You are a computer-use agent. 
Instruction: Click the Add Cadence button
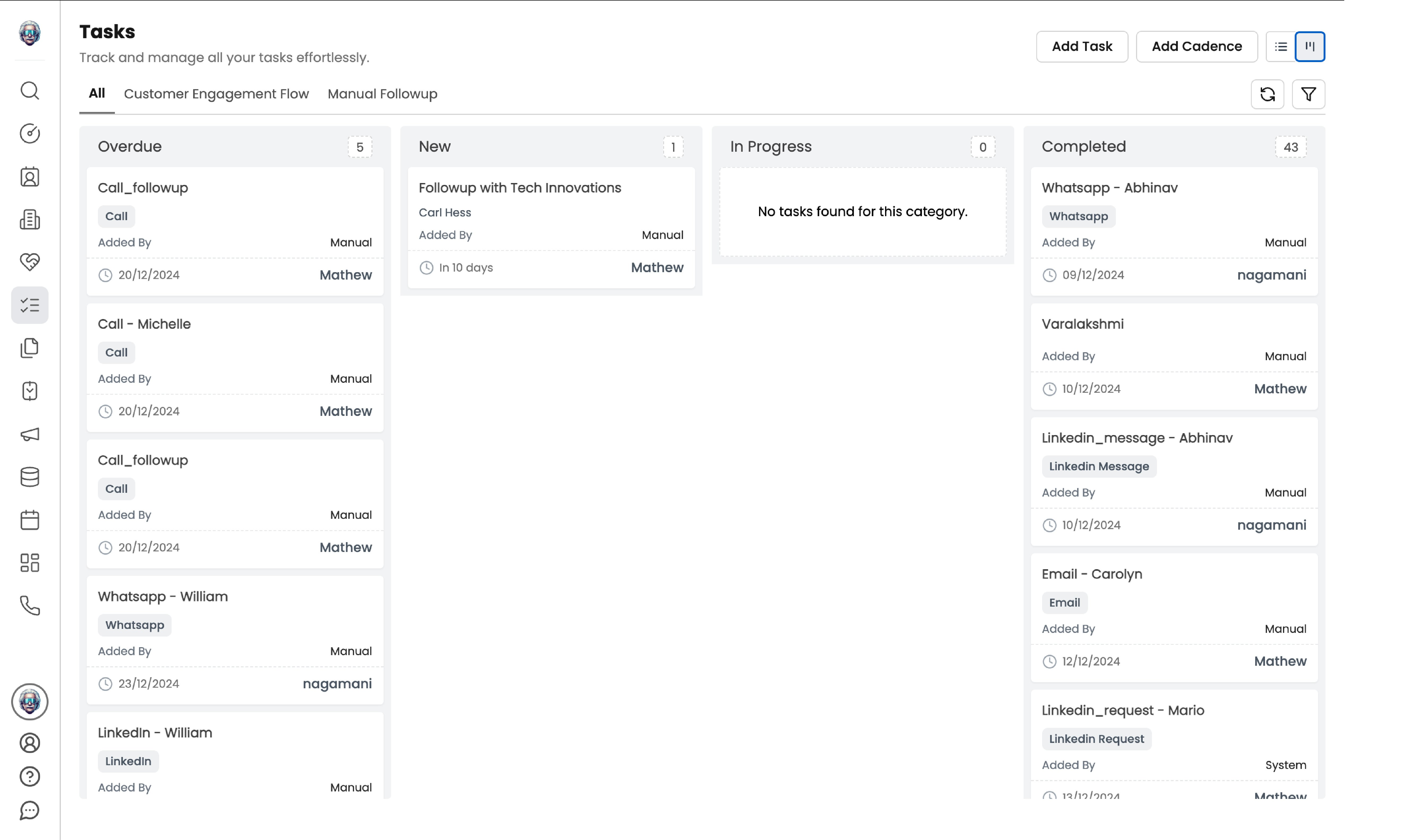click(1196, 46)
